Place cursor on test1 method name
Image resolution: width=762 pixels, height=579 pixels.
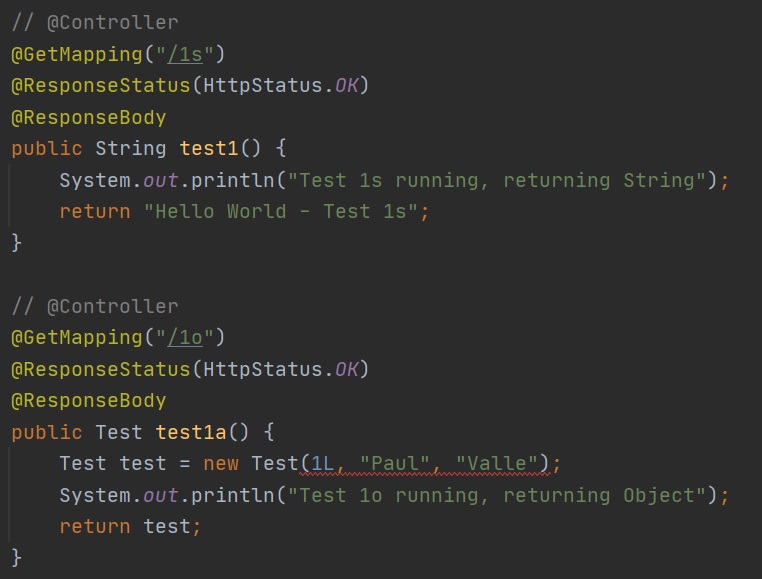(x=209, y=149)
